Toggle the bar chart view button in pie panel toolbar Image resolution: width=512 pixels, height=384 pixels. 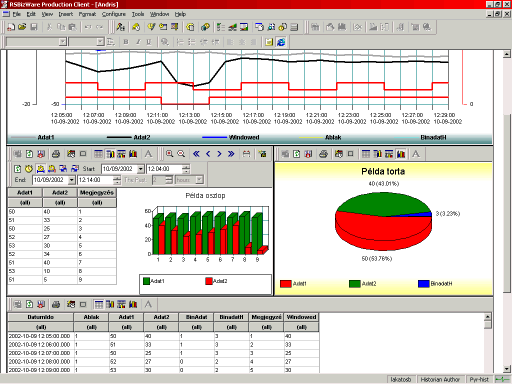[x=401, y=154]
